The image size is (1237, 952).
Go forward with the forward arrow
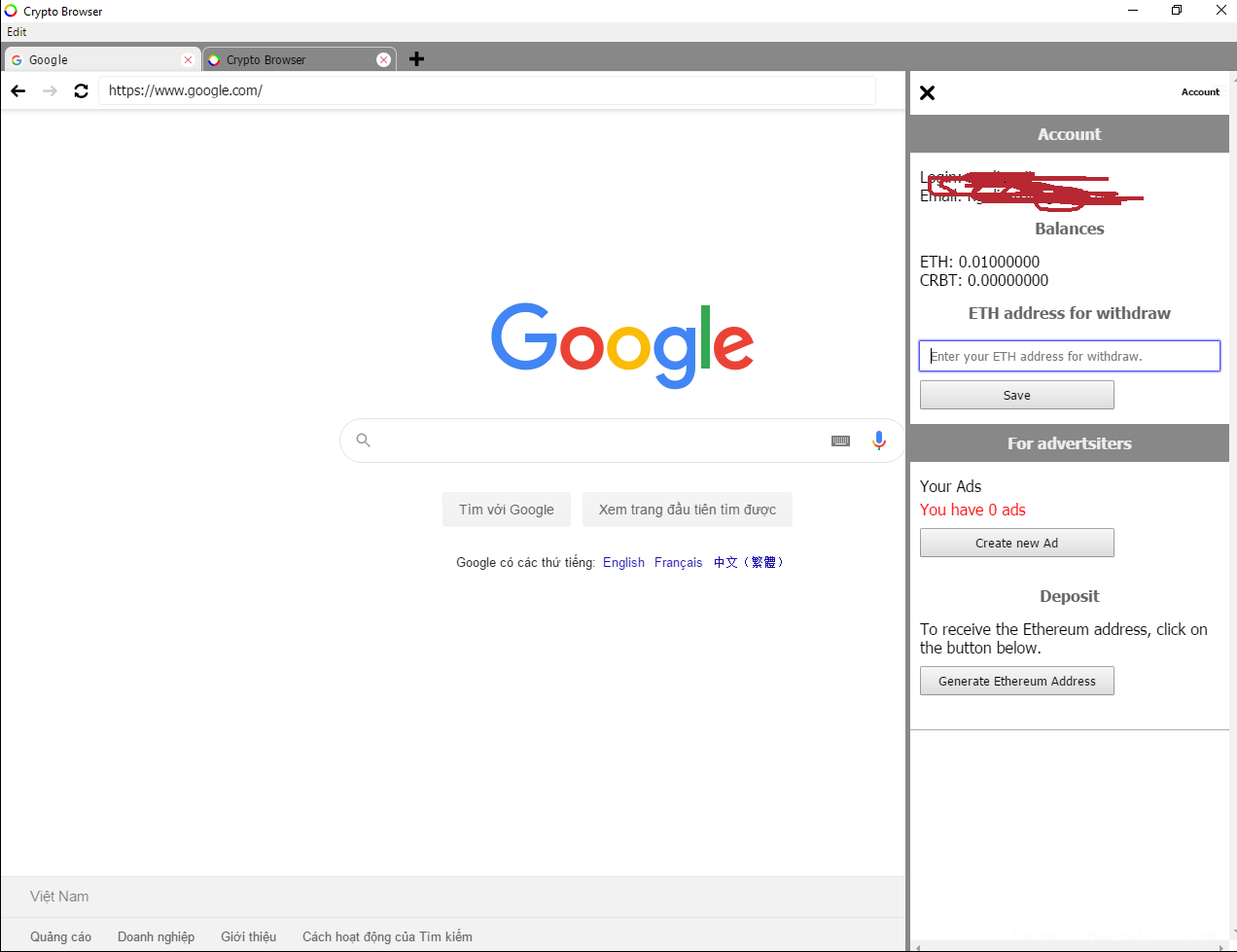click(50, 90)
